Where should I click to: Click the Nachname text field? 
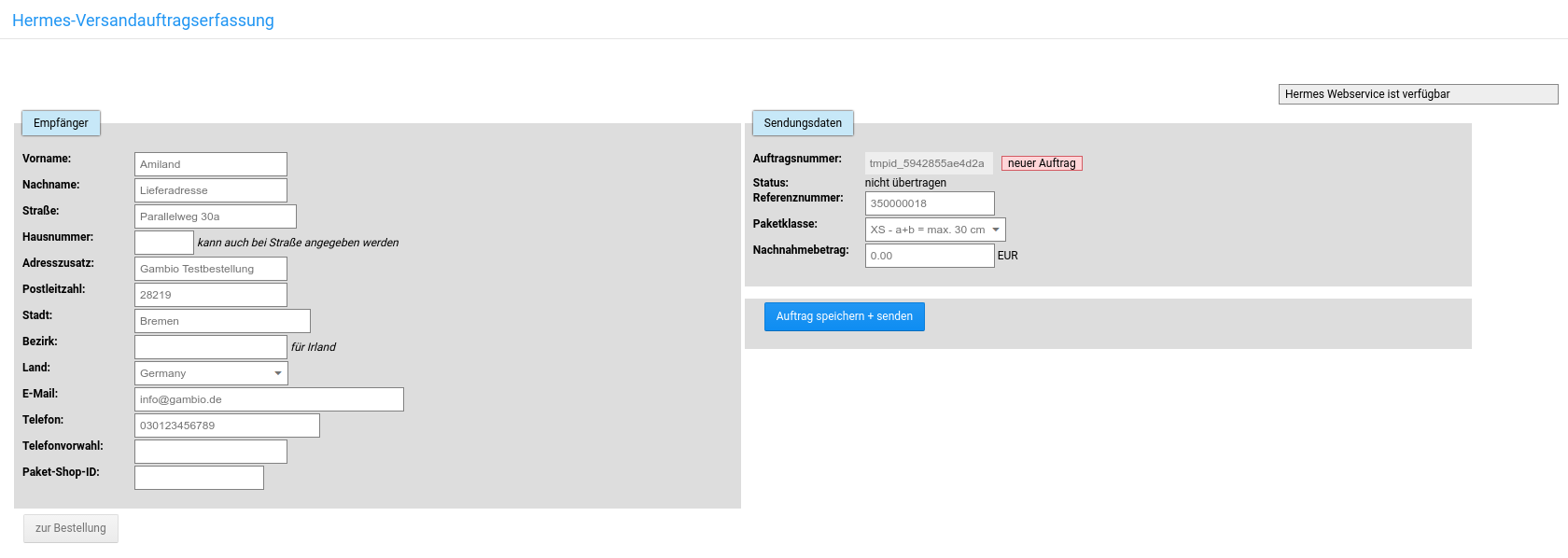click(x=210, y=190)
